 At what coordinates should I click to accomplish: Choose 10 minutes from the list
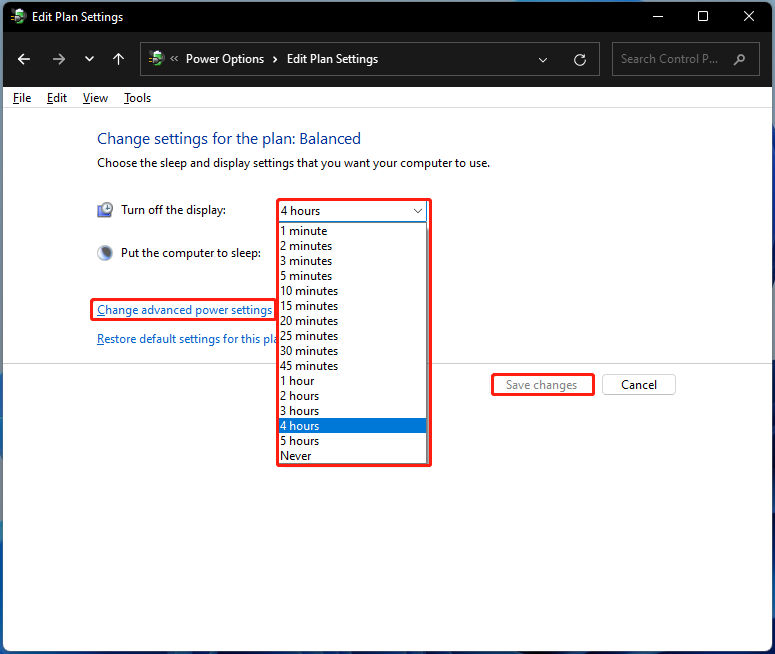pyautogui.click(x=353, y=291)
